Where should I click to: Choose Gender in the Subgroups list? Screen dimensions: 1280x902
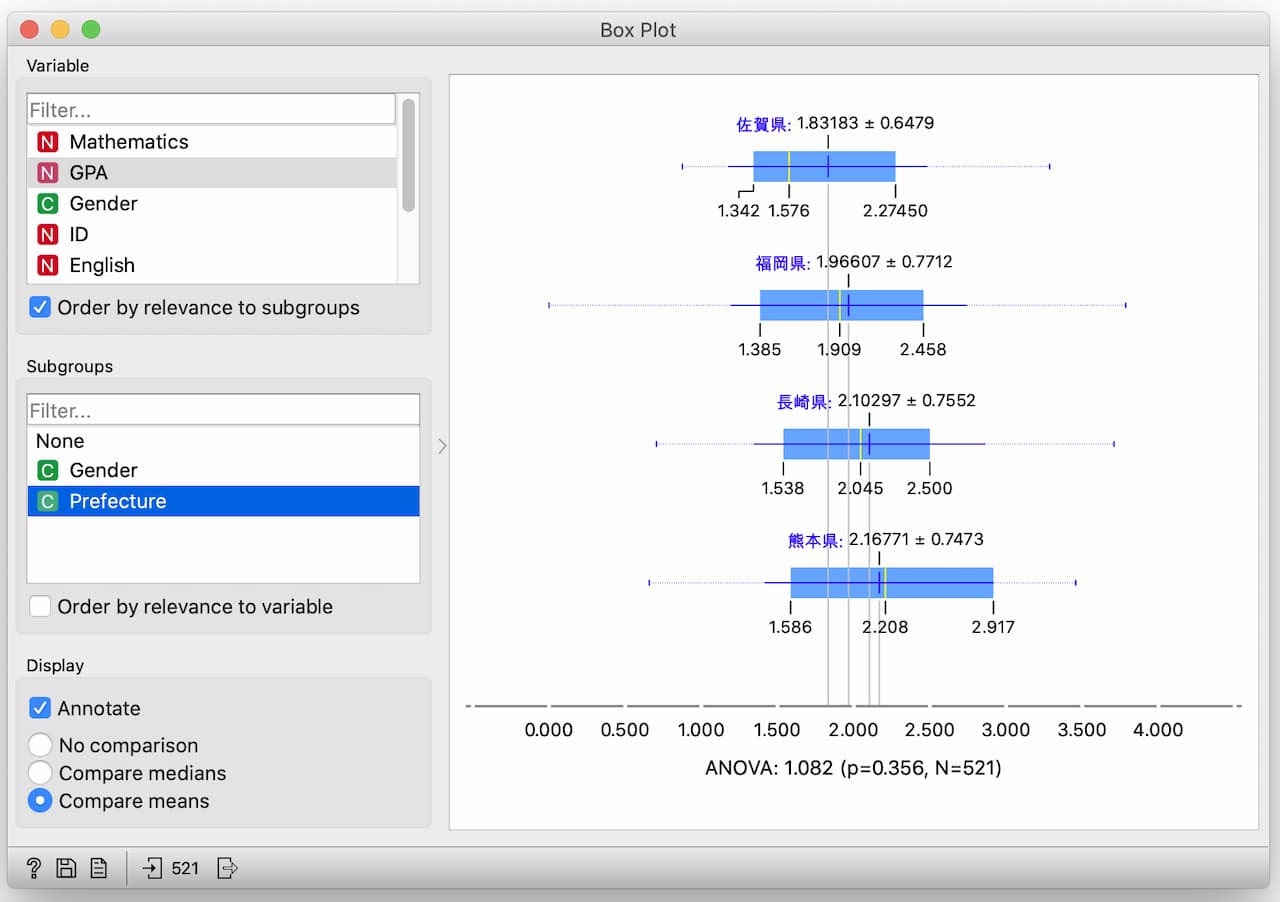pos(103,471)
